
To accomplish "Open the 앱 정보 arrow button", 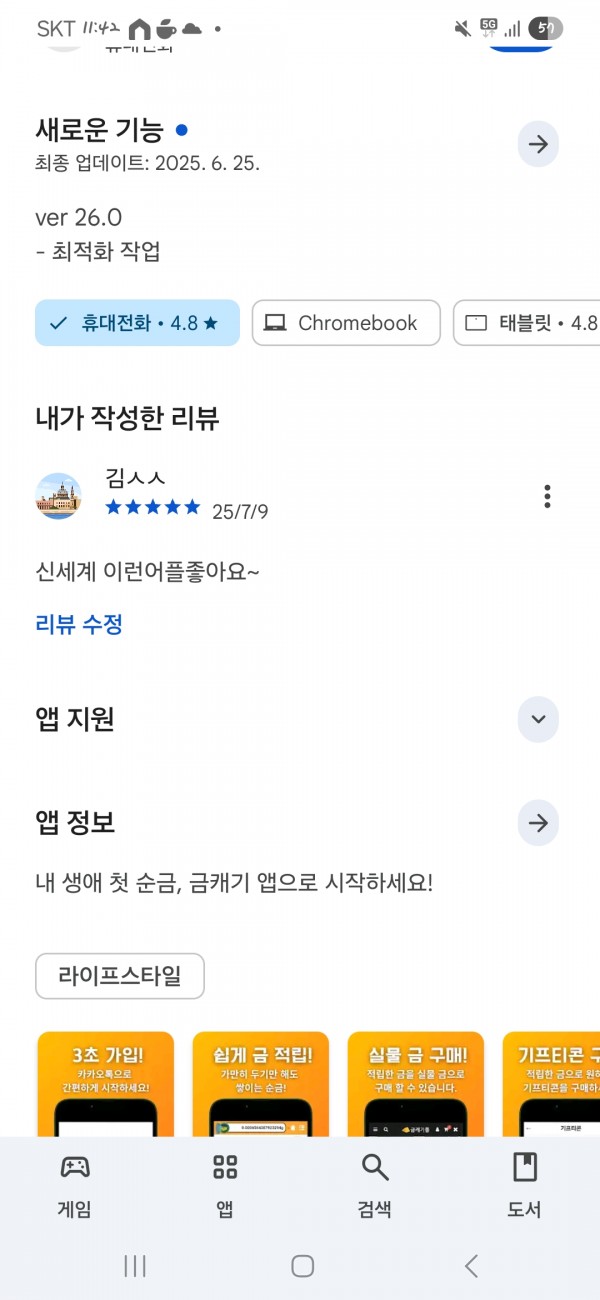I will coord(538,823).
